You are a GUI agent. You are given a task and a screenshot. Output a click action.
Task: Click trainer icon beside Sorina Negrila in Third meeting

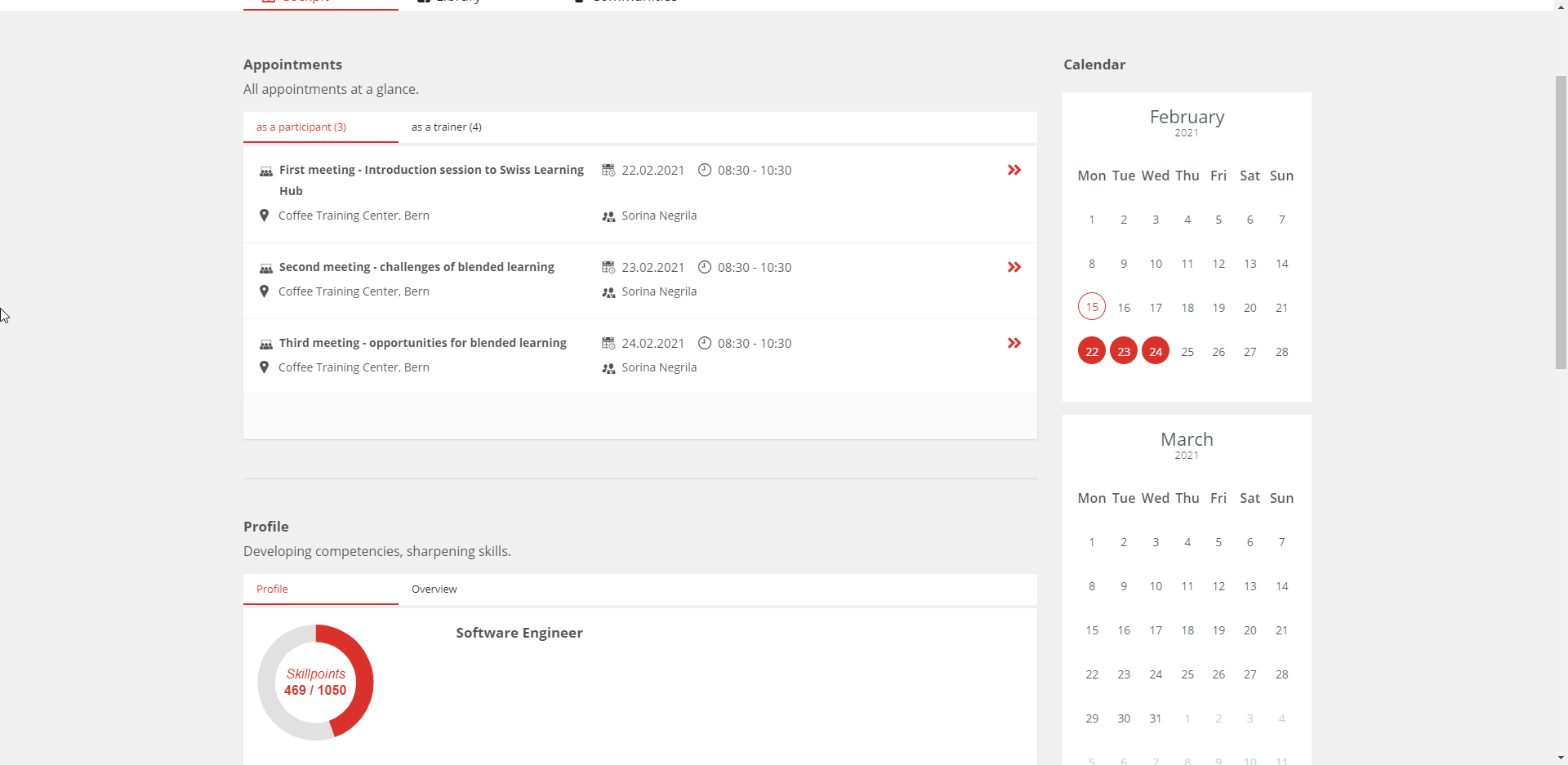pos(608,368)
